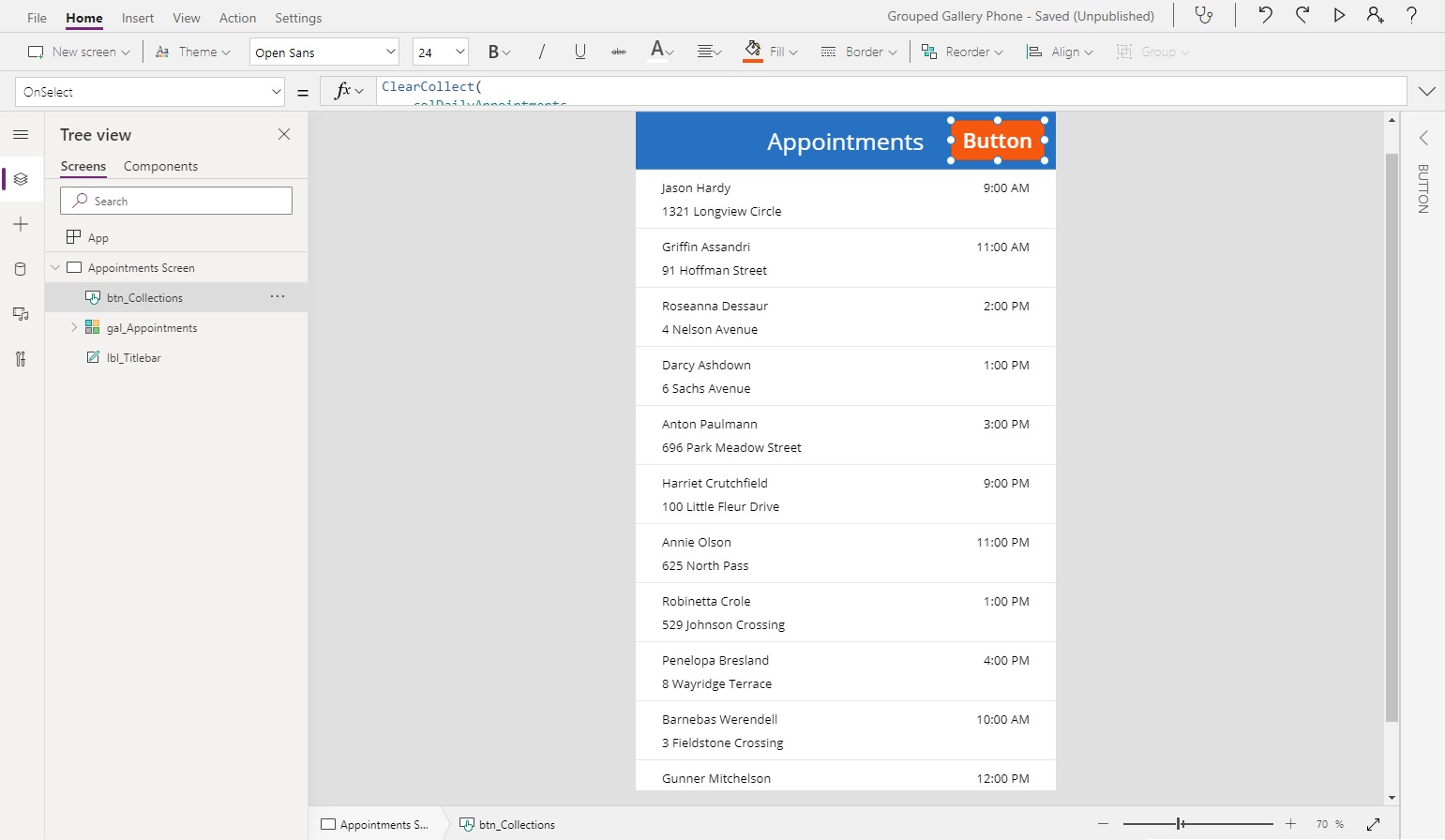
Task: Click the orange Button on canvas
Action: click(x=997, y=141)
